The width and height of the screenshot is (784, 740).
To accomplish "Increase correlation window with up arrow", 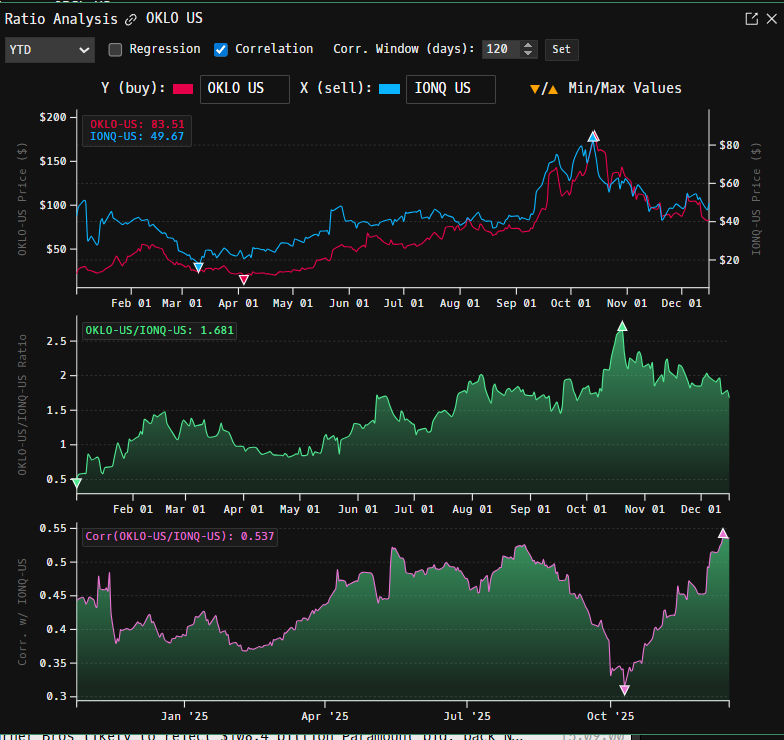I will 528,45.
